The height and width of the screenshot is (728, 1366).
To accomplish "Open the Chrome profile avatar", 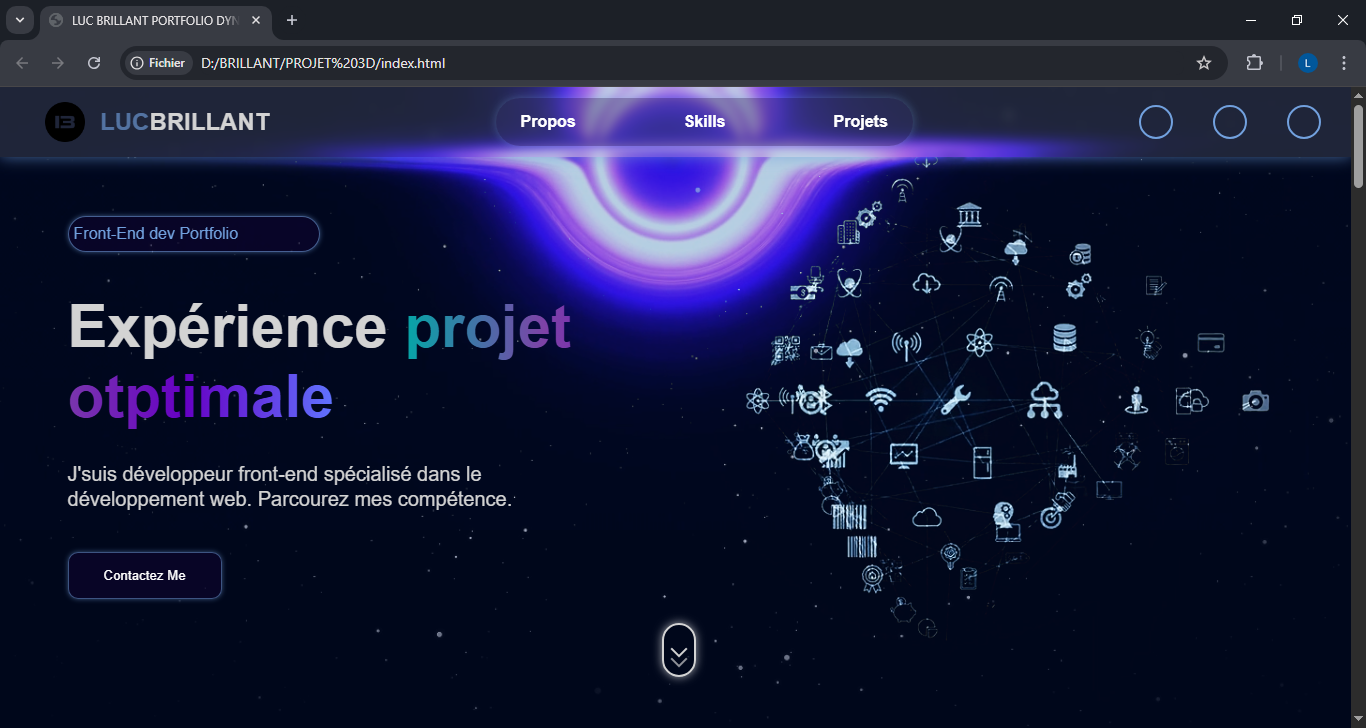I will pyautogui.click(x=1308, y=63).
